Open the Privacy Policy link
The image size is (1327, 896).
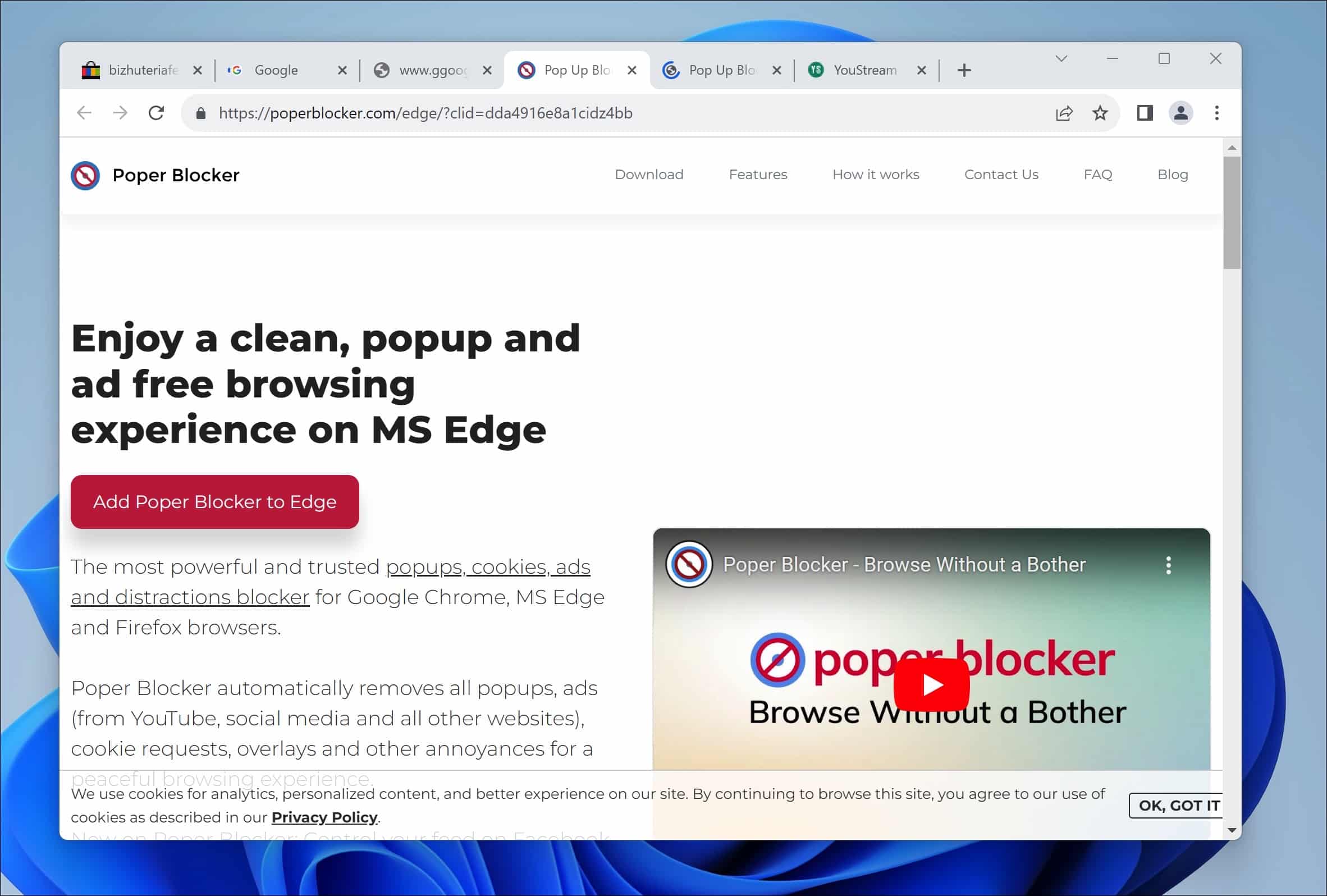point(324,817)
